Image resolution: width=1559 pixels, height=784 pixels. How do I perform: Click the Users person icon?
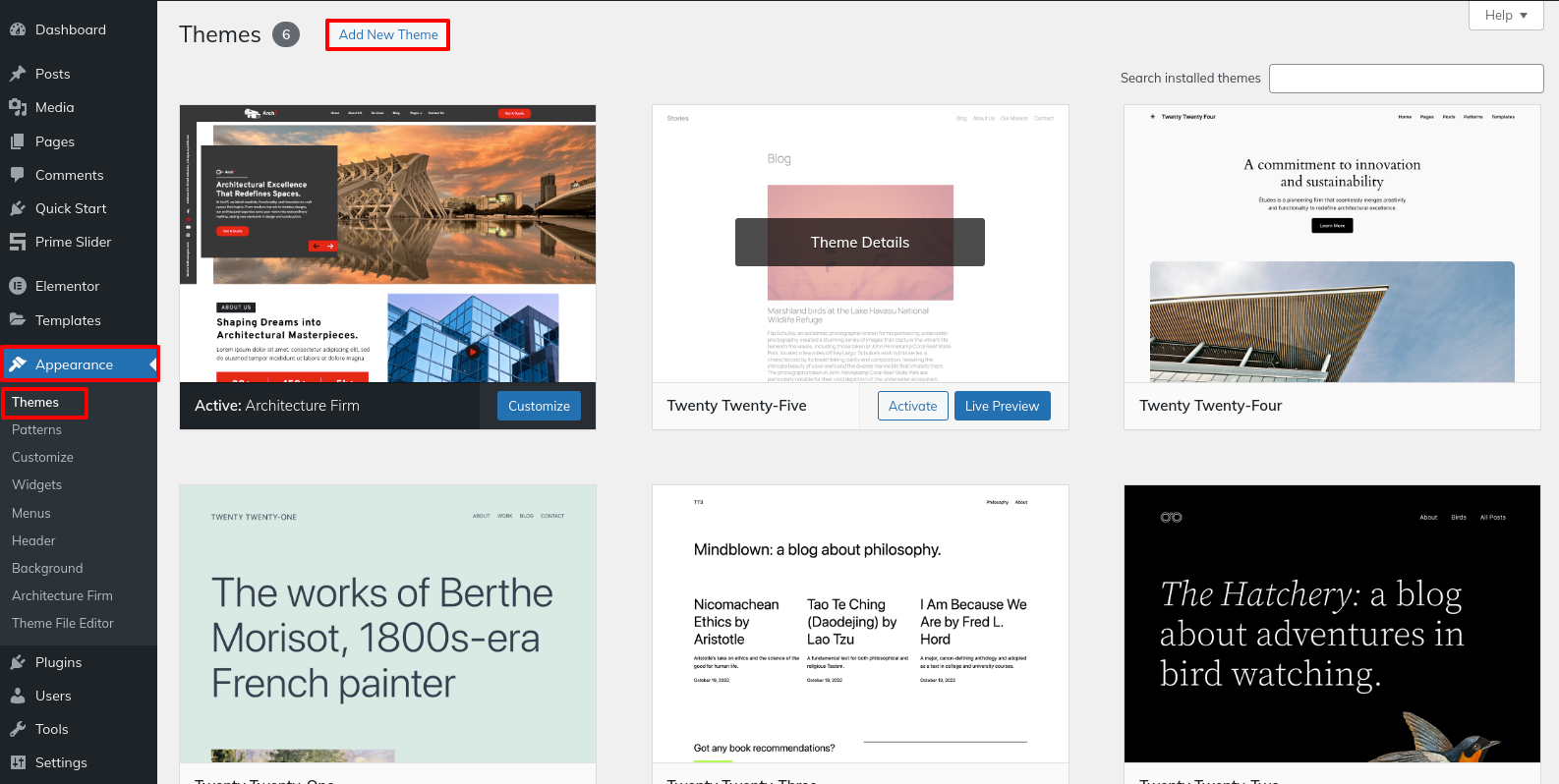(x=18, y=696)
